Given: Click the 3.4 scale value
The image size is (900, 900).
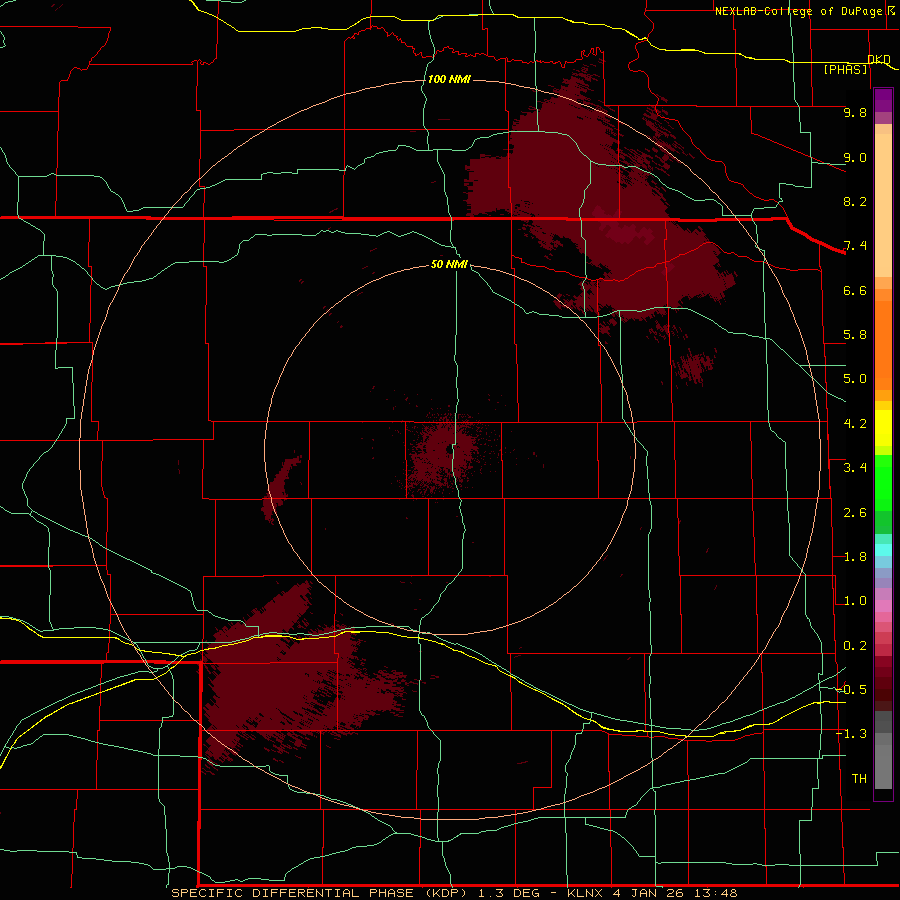Looking at the screenshot, I should (x=855, y=468).
